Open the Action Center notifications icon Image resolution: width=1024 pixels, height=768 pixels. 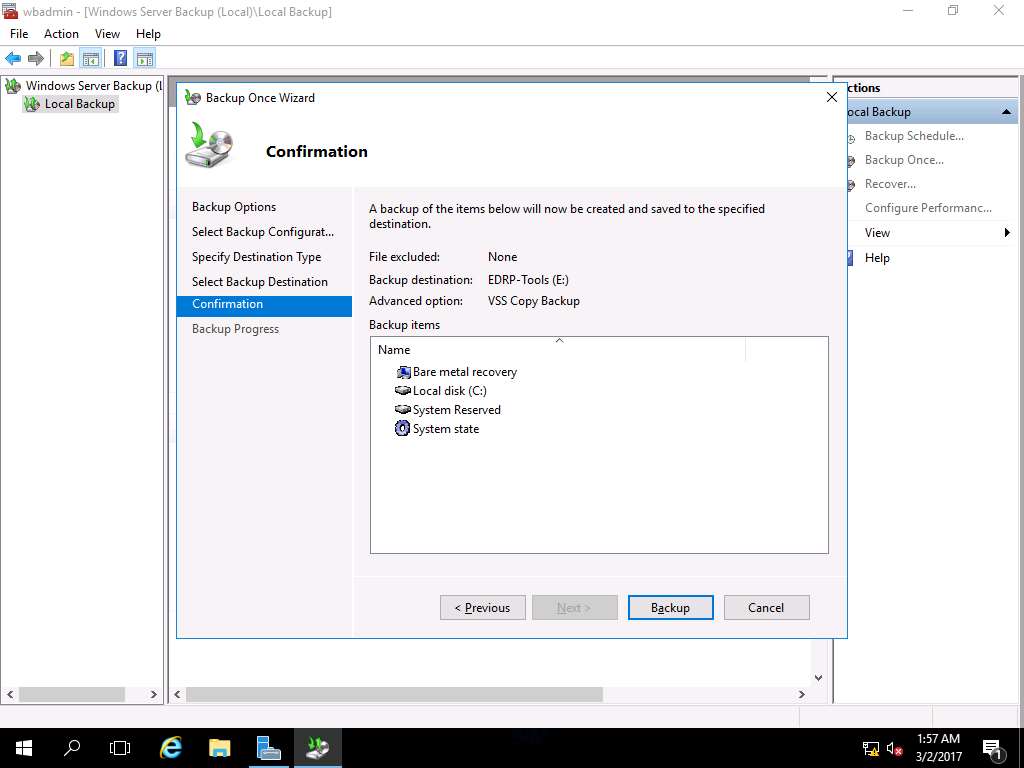(993, 749)
